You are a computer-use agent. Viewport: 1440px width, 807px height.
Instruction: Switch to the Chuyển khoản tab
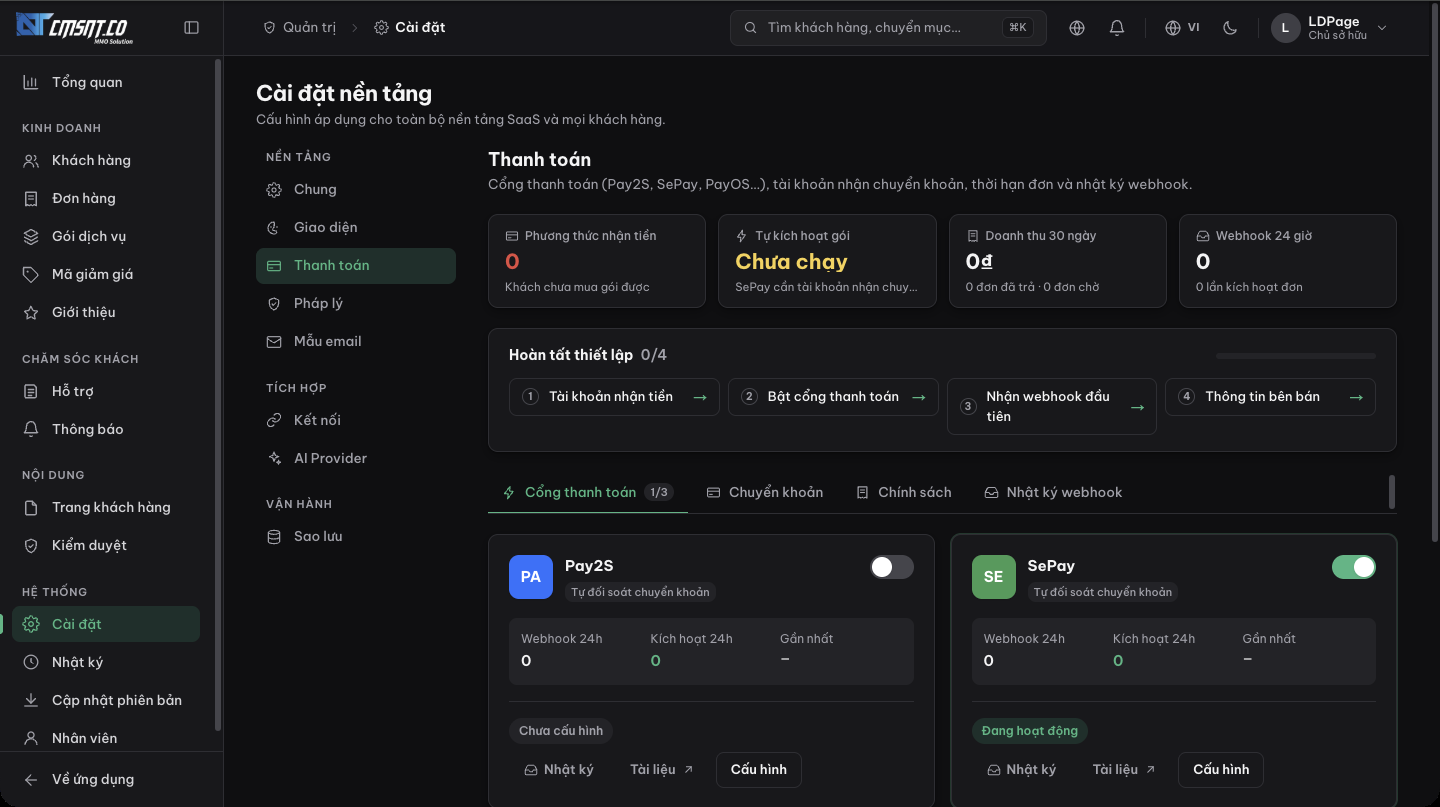click(x=765, y=492)
